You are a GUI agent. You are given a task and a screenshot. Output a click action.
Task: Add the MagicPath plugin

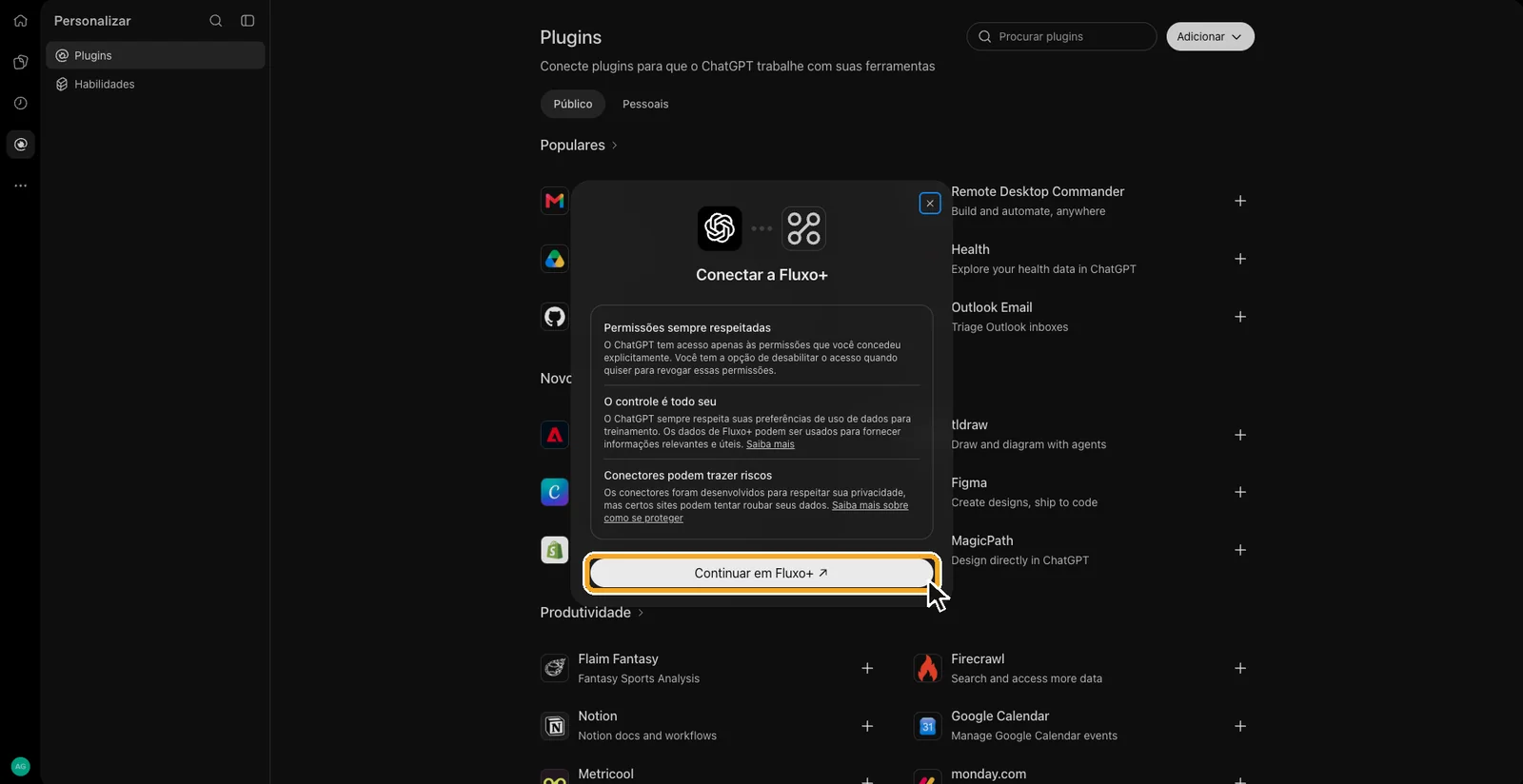pyautogui.click(x=1240, y=550)
